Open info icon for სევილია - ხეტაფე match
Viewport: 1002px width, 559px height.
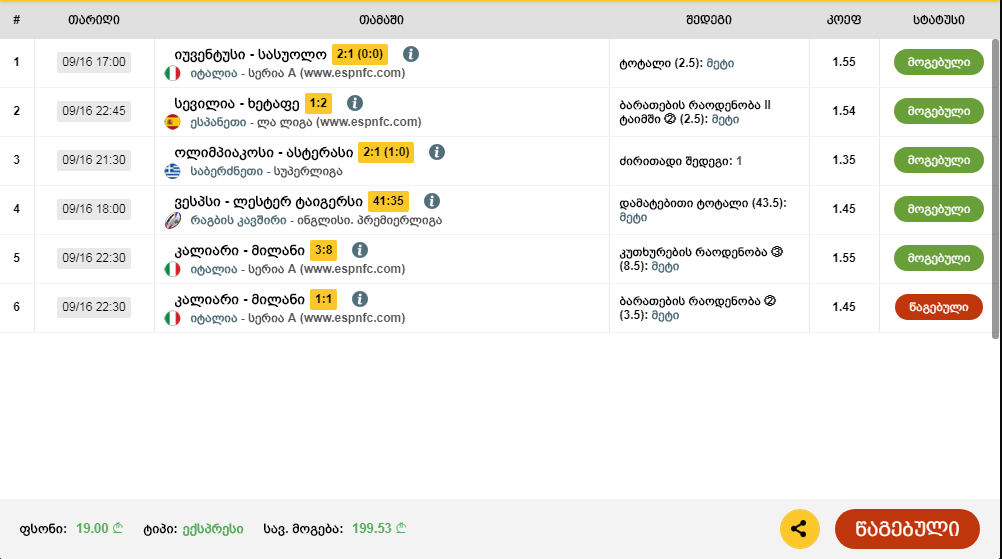pyautogui.click(x=355, y=103)
